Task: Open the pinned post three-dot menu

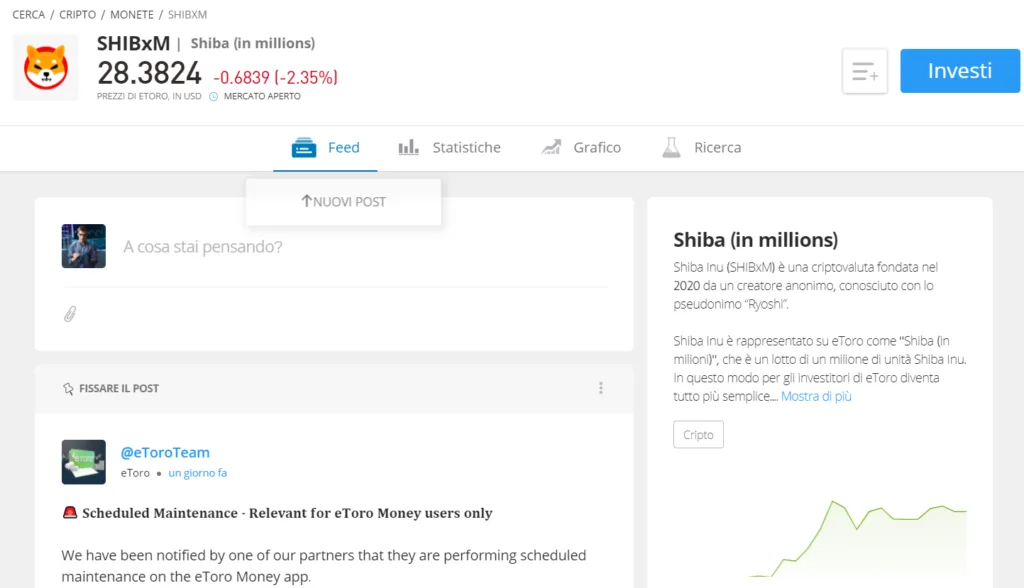Action: click(x=601, y=388)
